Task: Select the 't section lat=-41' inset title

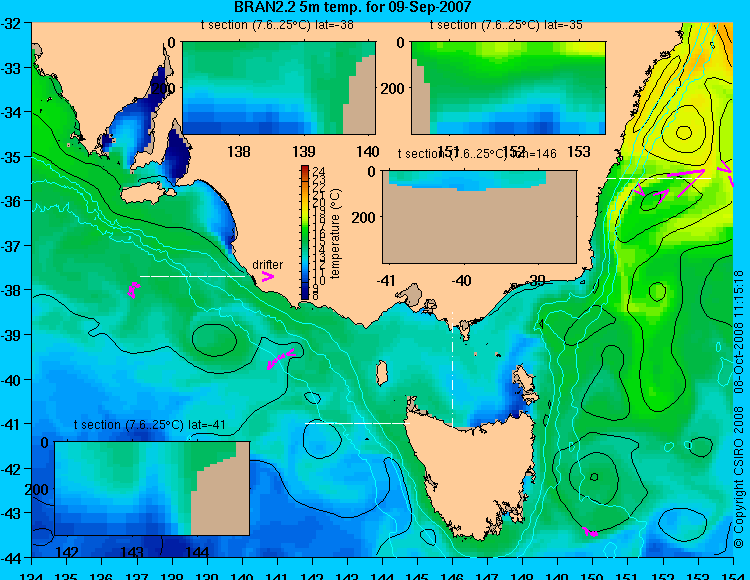Action: [150, 425]
